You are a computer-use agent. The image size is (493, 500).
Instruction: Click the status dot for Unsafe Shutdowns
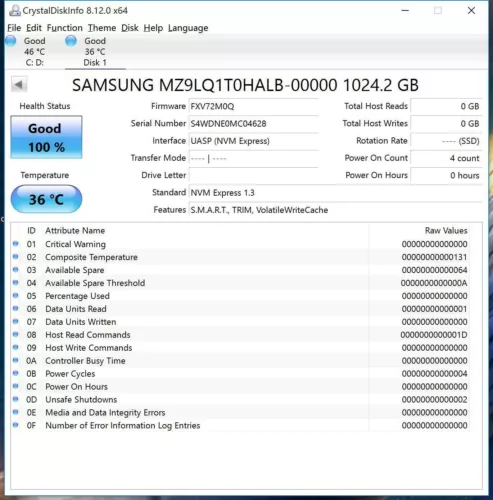[x=15, y=399]
